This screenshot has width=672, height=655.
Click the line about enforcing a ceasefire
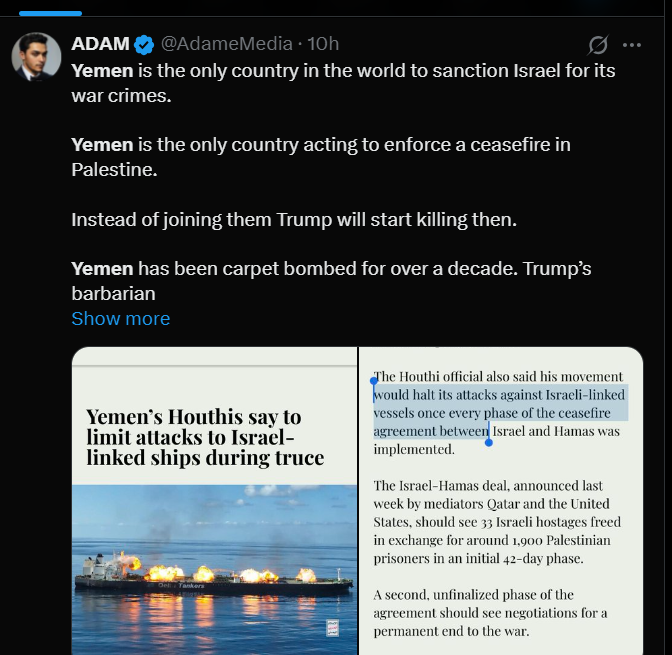[321, 156]
